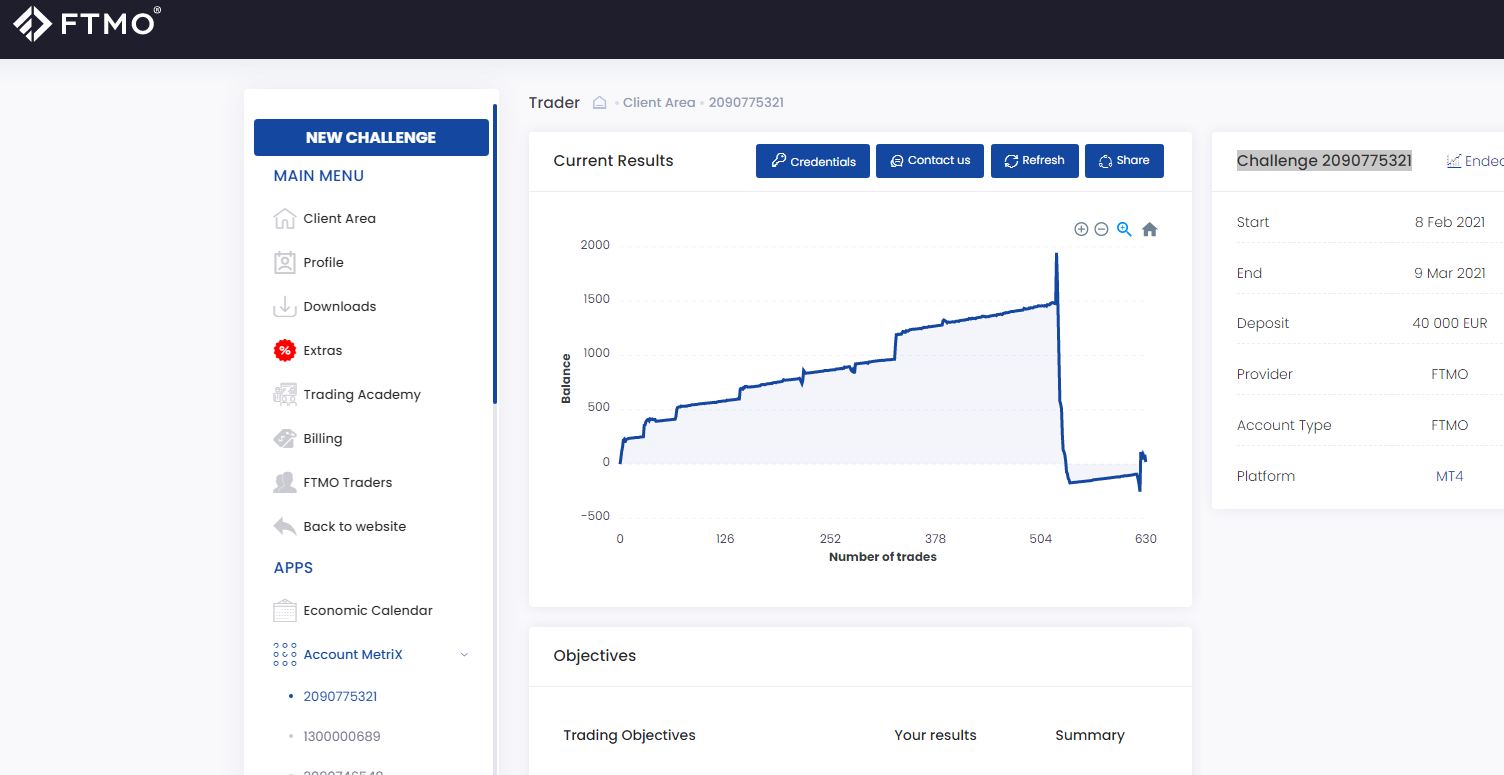Click the Client Area breadcrumb link
Screen dimensions: 1504x775
click(x=659, y=102)
